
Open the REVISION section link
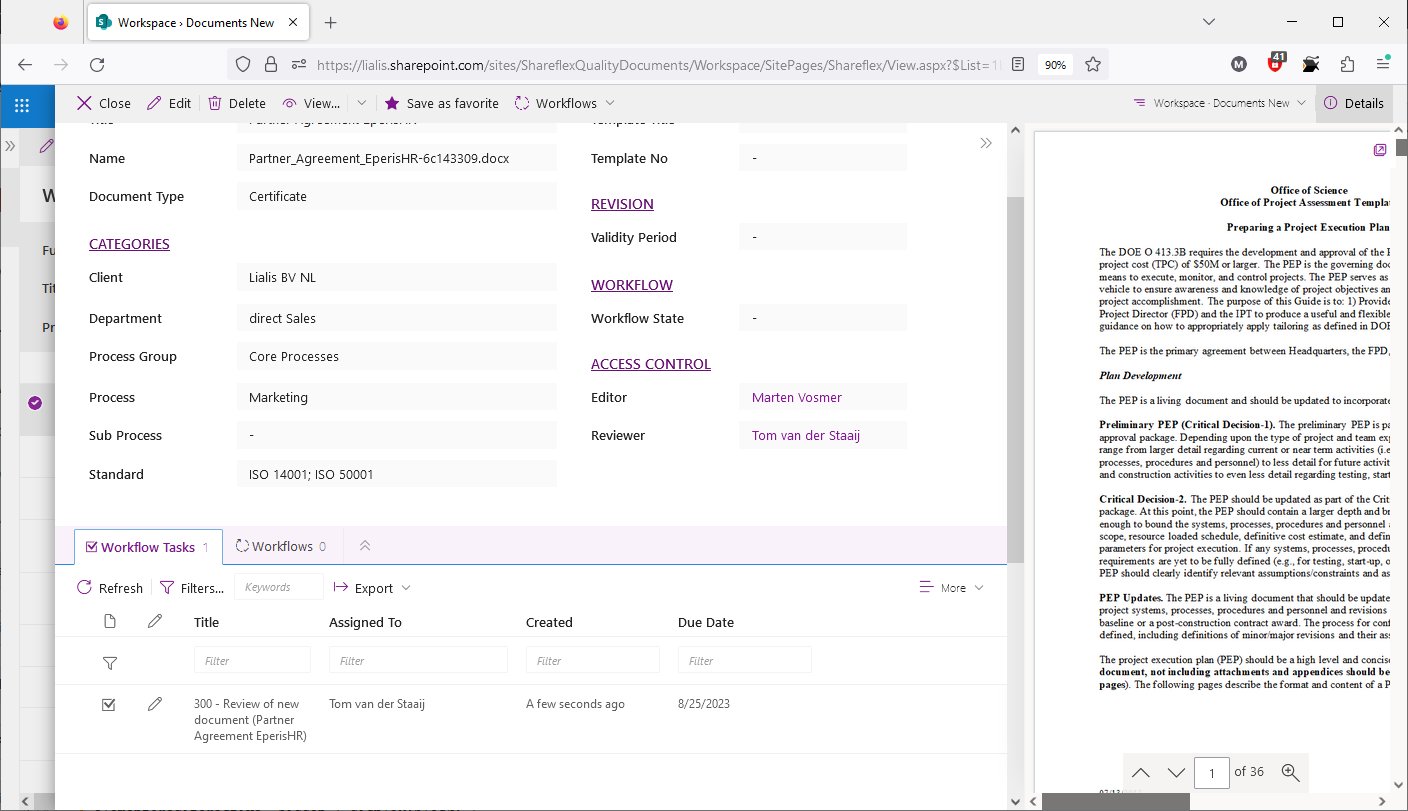pyautogui.click(x=622, y=204)
